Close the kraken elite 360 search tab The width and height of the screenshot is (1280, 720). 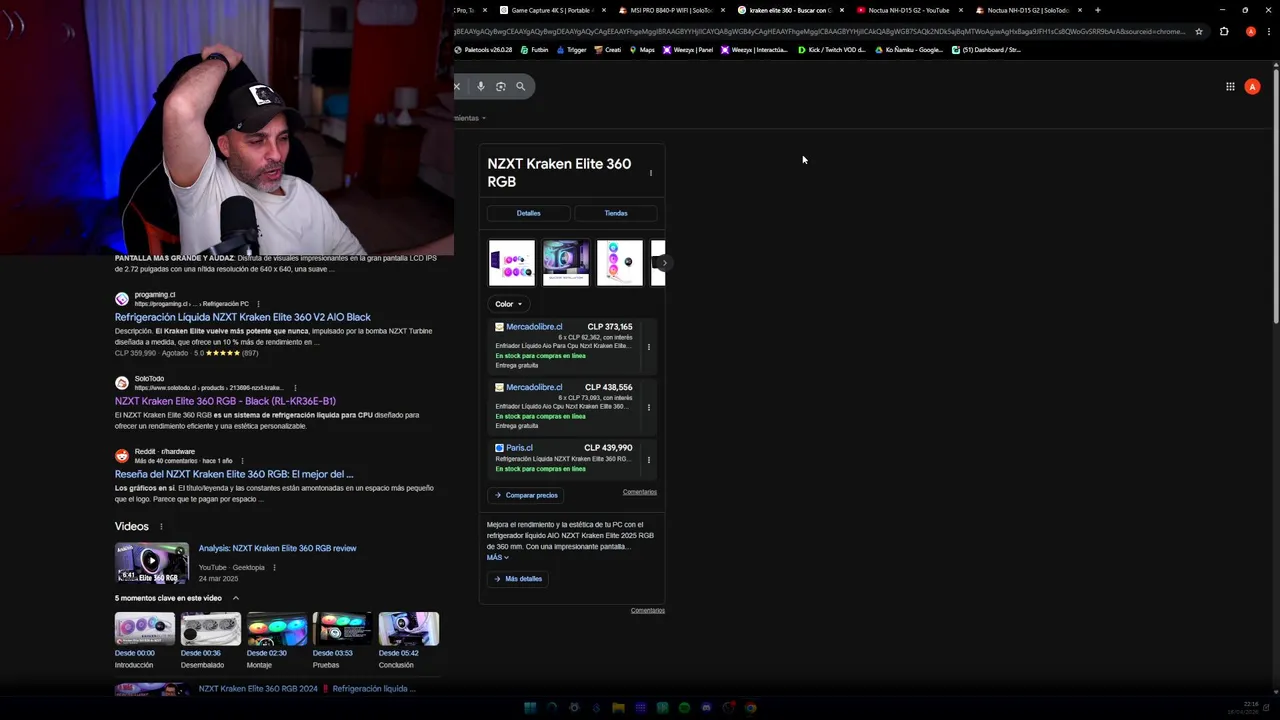pos(842,10)
